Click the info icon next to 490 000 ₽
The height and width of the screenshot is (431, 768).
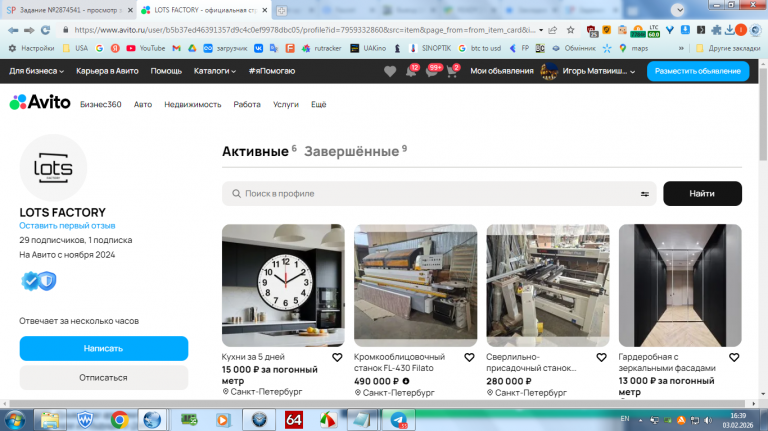pyautogui.click(x=406, y=381)
